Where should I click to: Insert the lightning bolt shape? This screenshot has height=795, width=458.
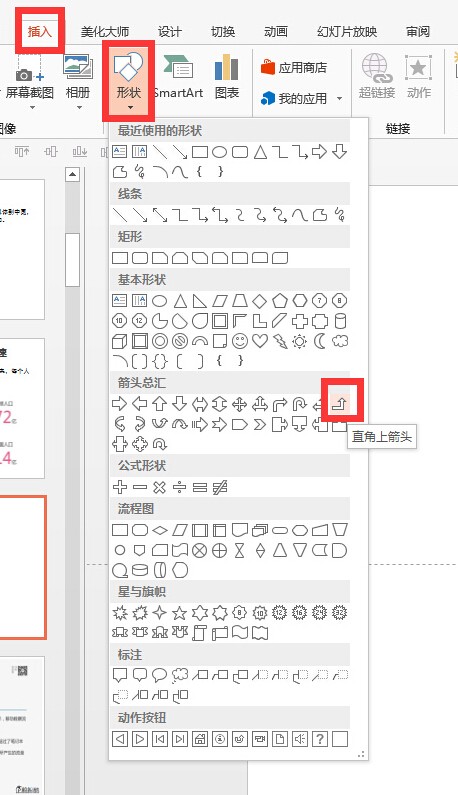click(279, 341)
